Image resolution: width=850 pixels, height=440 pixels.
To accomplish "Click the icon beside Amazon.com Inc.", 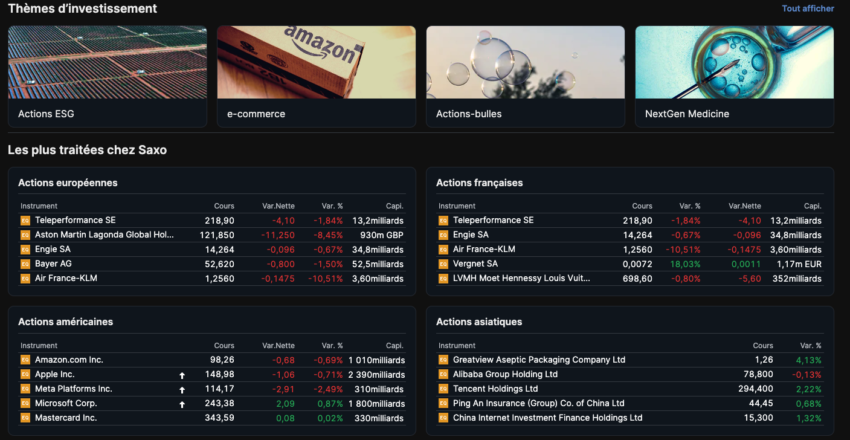I will tap(25, 360).
